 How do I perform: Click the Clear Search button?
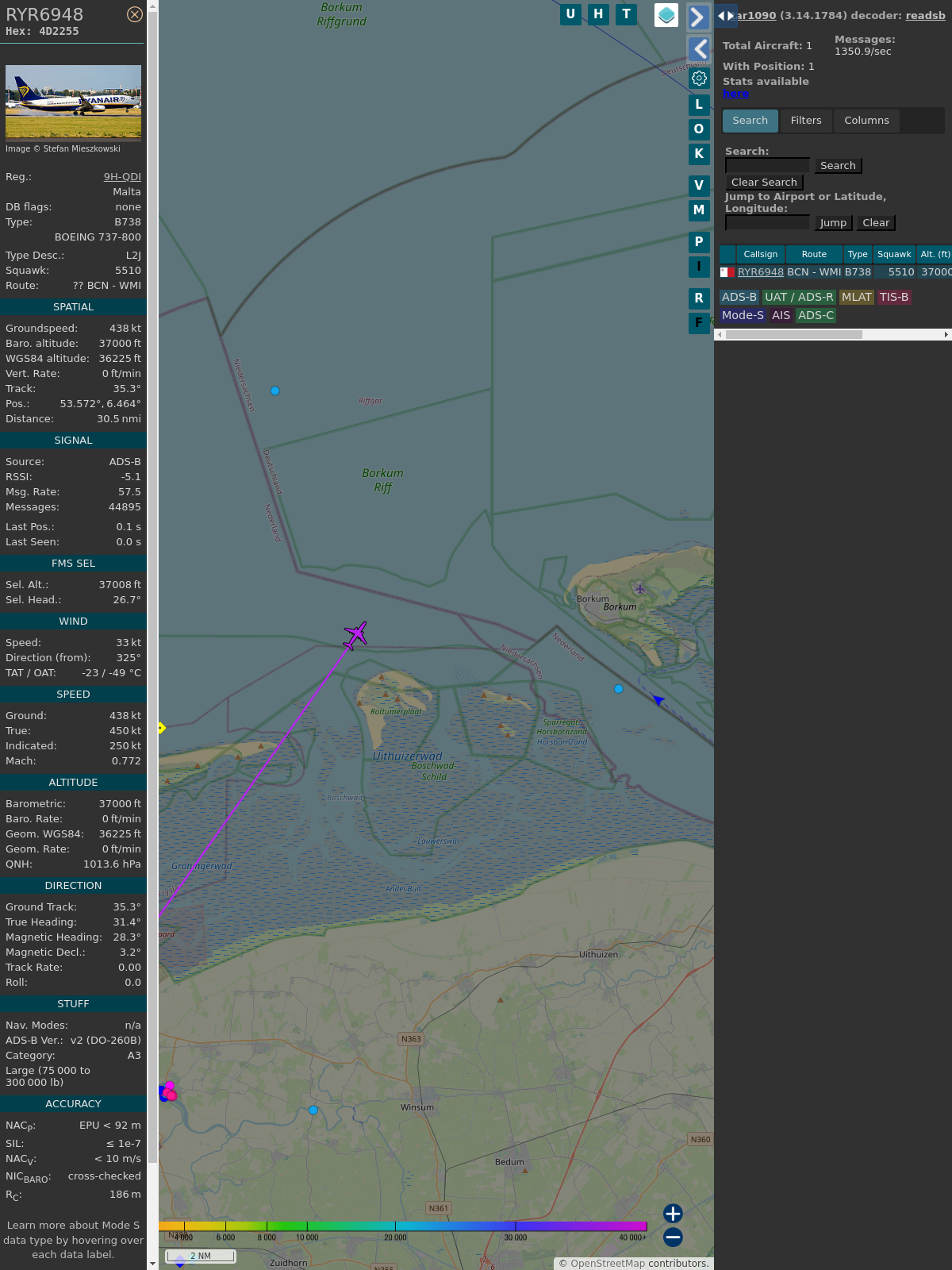click(764, 182)
